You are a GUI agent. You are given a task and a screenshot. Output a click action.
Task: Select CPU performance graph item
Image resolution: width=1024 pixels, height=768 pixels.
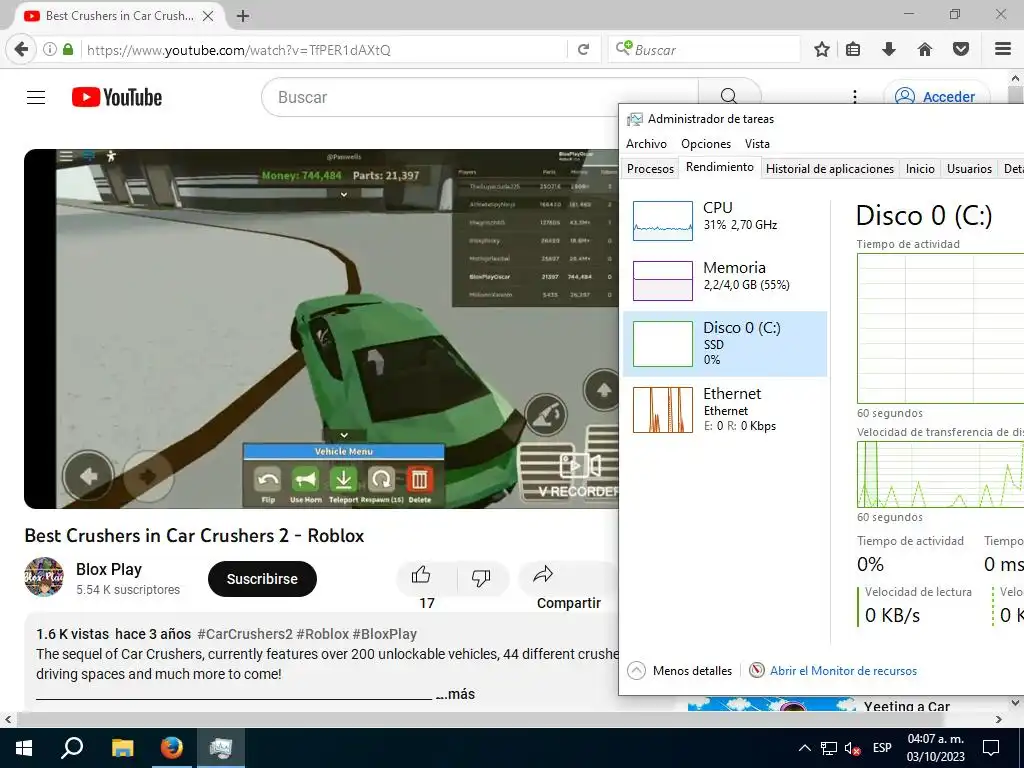pos(725,220)
